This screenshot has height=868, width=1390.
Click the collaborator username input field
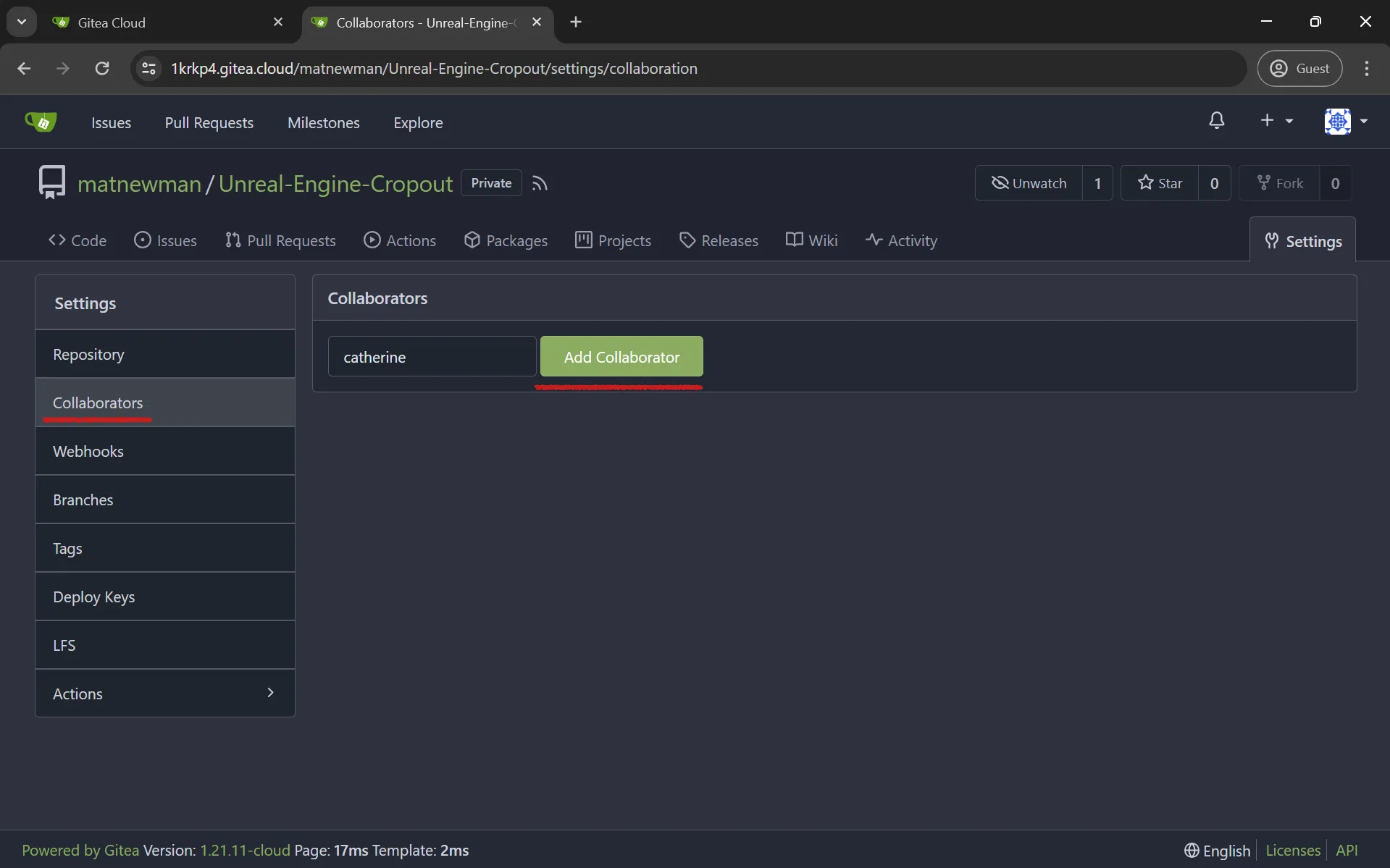click(x=432, y=356)
